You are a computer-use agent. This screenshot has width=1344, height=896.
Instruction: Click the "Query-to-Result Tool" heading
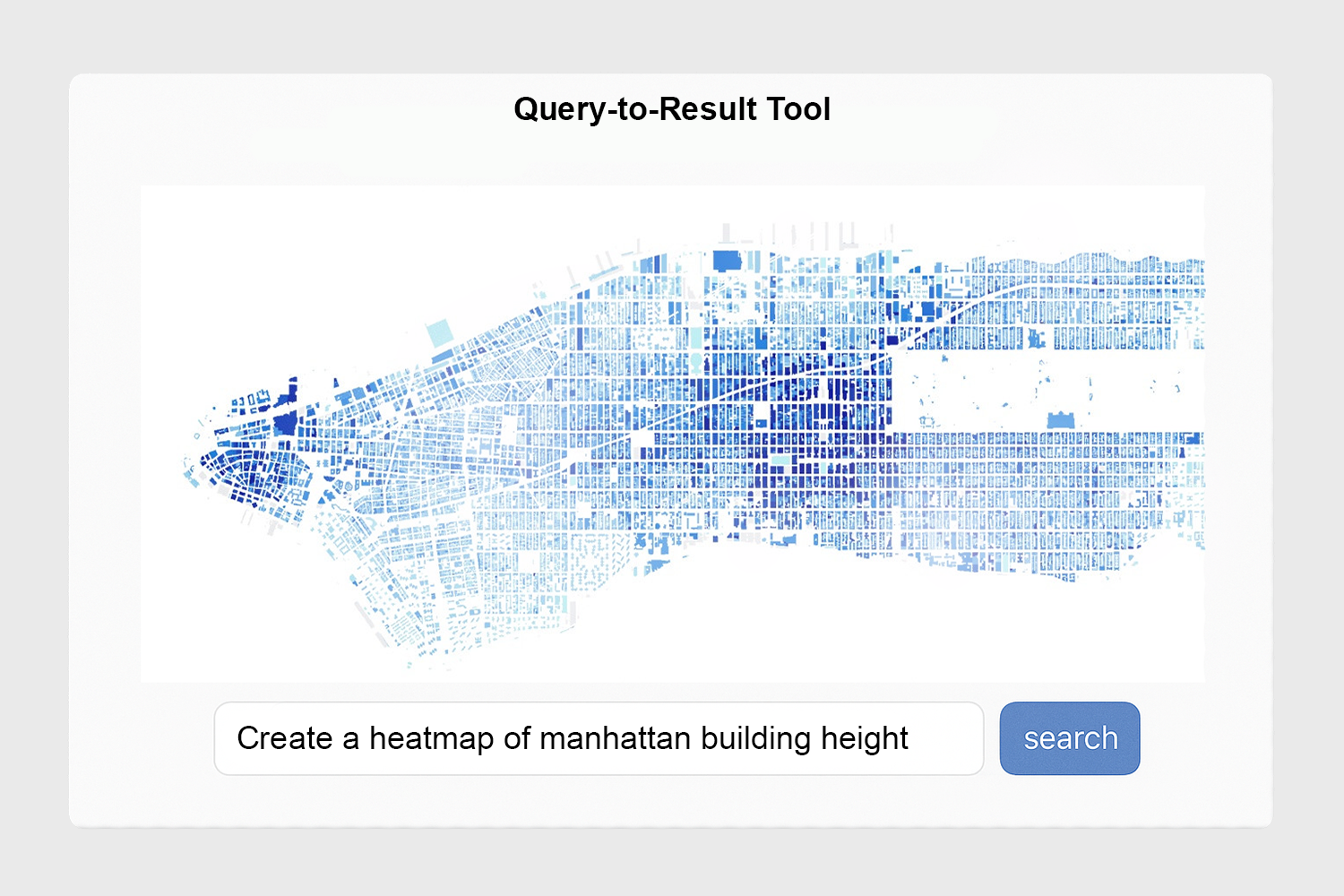(671, 109)
